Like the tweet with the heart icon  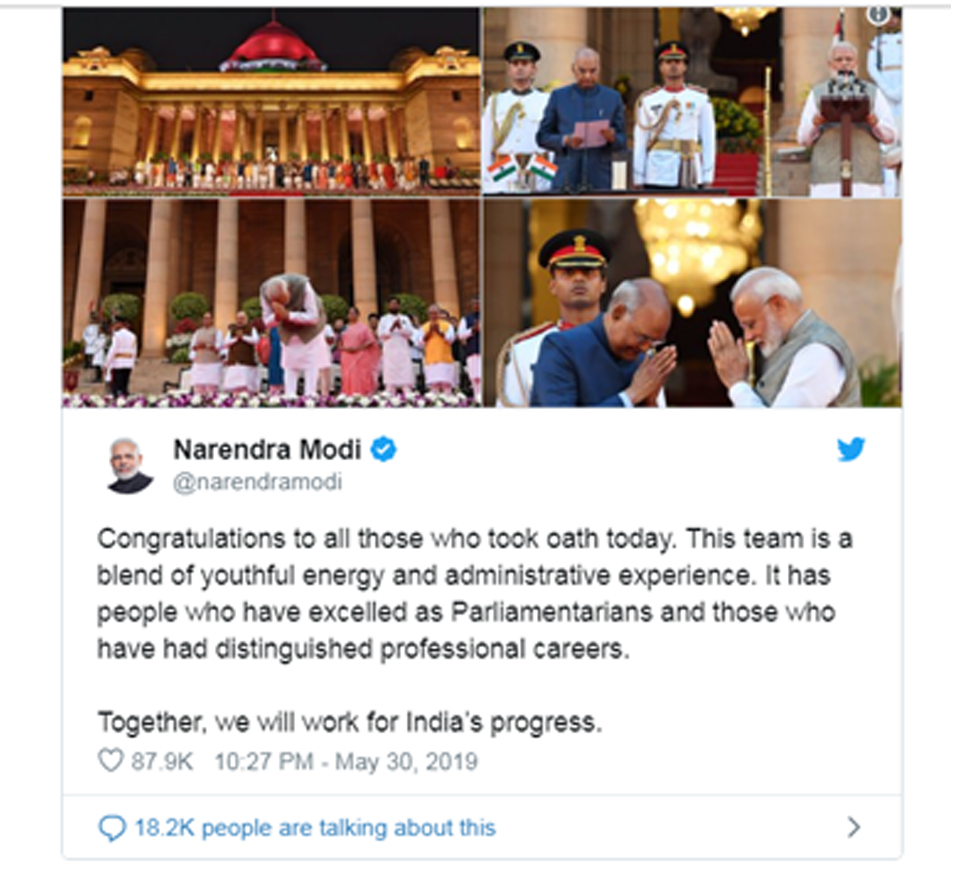[x=111, y=760]
